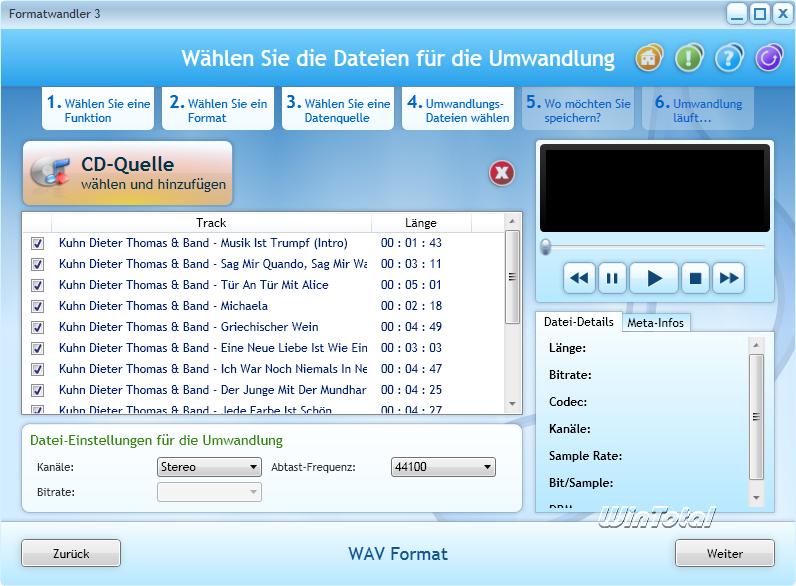This screenshot has width=796, height=586.
Task: Maximize the Formatwandler 3 window
Action: pyautogui.click(x=759, y=14)
